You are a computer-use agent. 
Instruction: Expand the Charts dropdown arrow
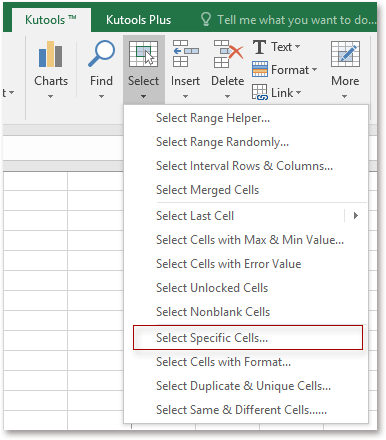50,96
